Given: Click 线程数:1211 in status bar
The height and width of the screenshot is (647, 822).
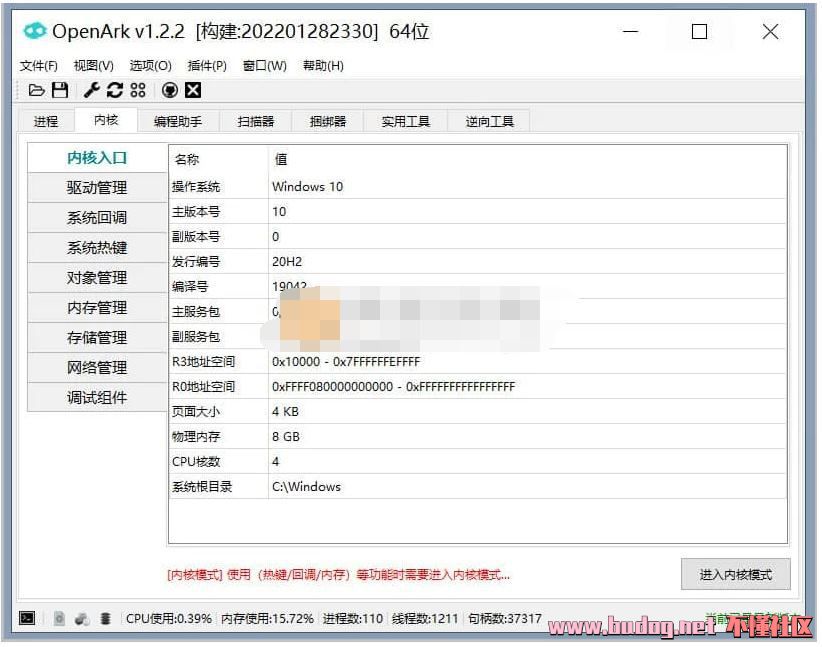Looking at the screenshot, I should (x=425, y=619).
